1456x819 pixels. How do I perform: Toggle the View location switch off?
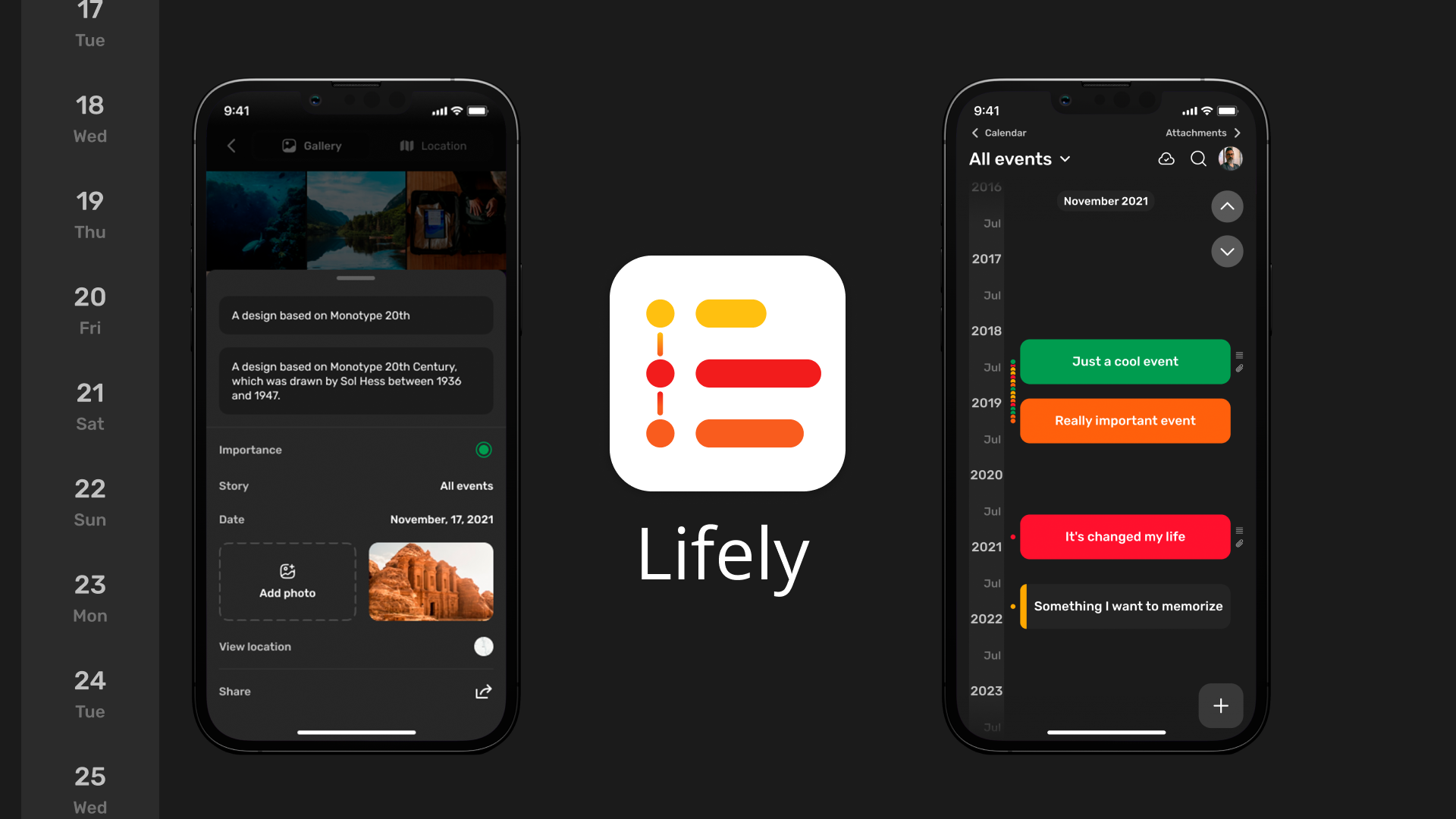[x=483, y=646]
